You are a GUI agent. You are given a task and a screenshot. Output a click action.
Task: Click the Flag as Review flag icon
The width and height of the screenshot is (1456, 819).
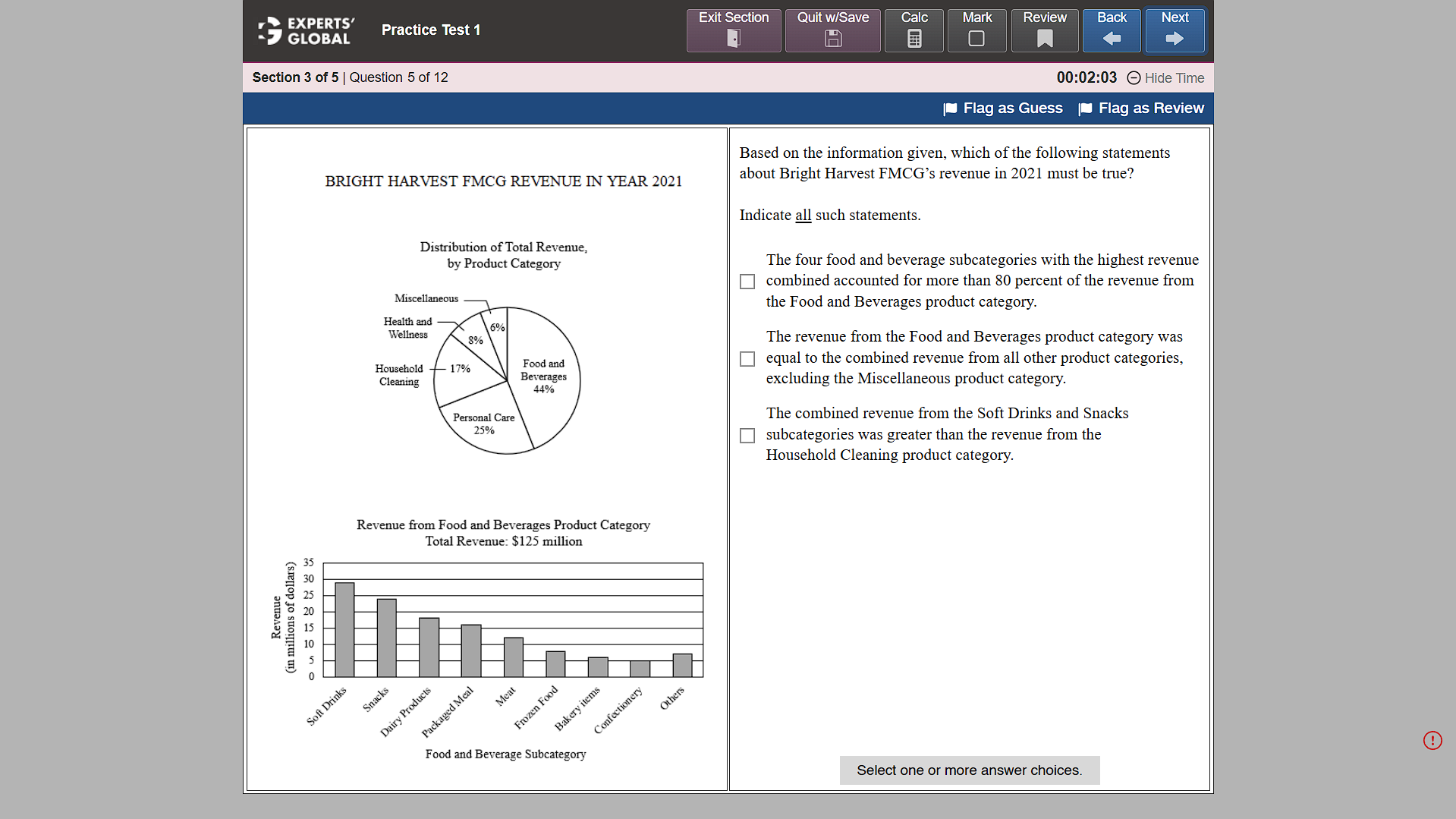[1086, 109]
